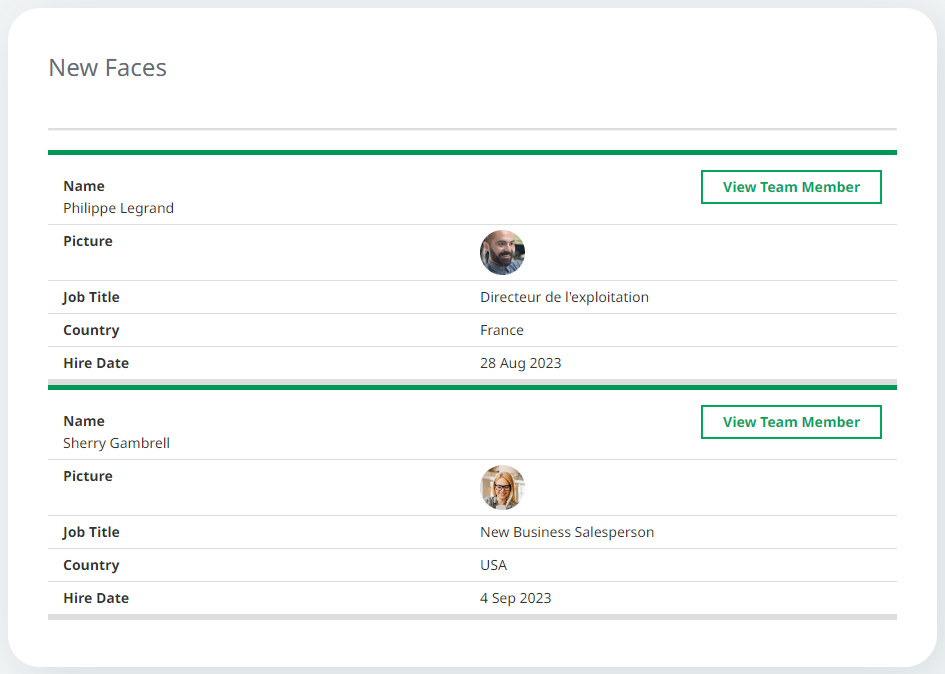Click the Job Title label in Philippe's card
Image resolution: width=945 pixels, height=674 pixels.
(x=91, y=297)
